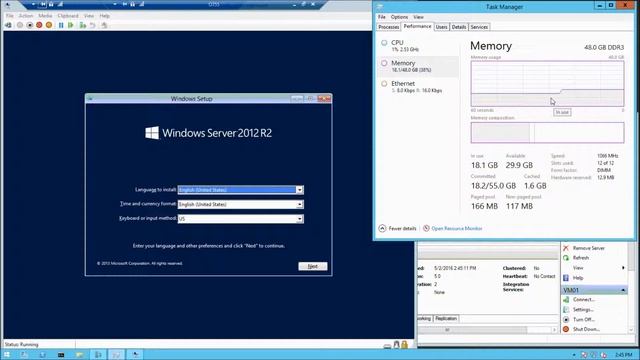Click the "18.1 GB" In use value

[x=484, y=165]
